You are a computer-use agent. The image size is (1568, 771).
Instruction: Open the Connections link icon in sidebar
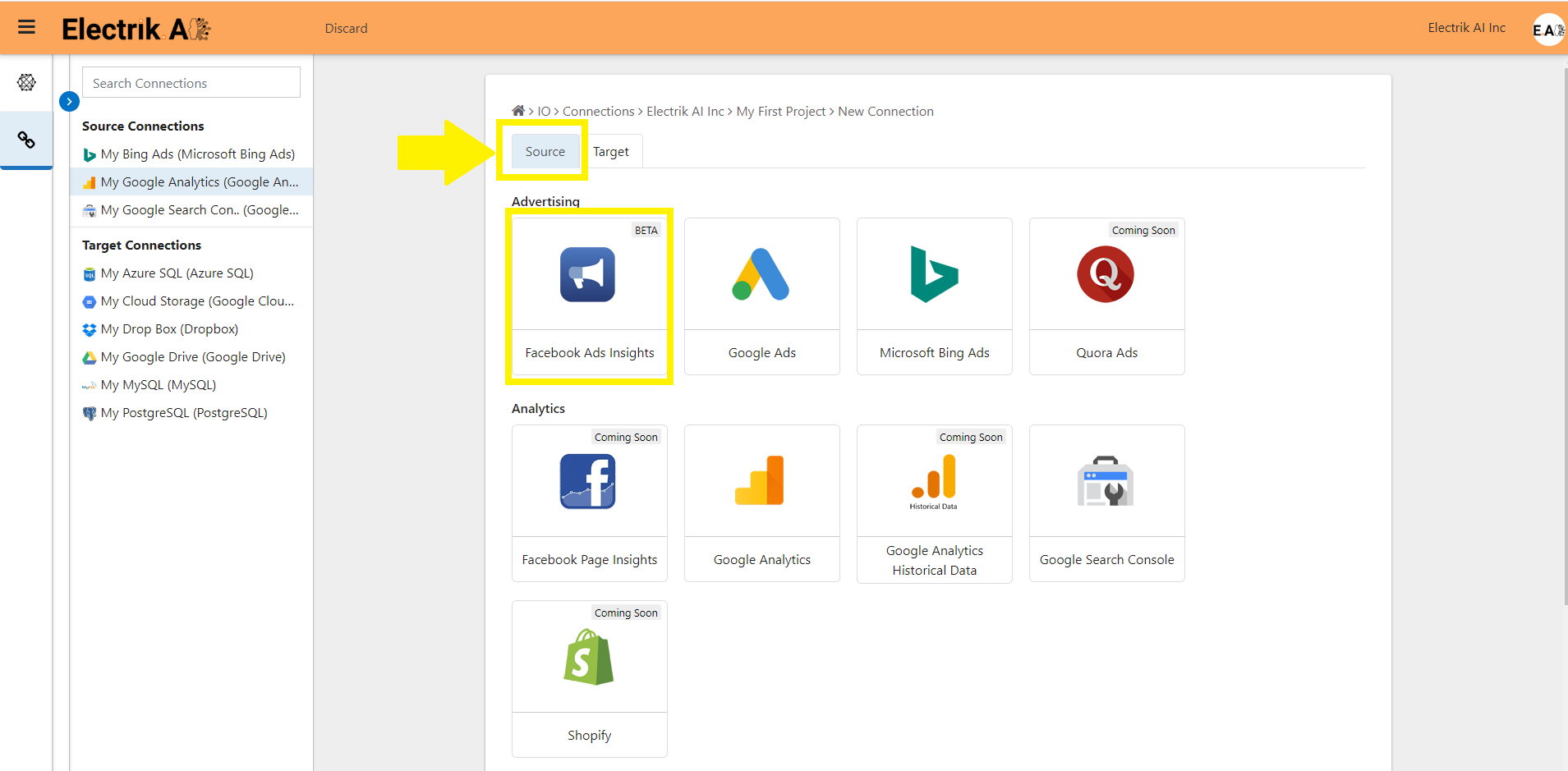(26, 140)
